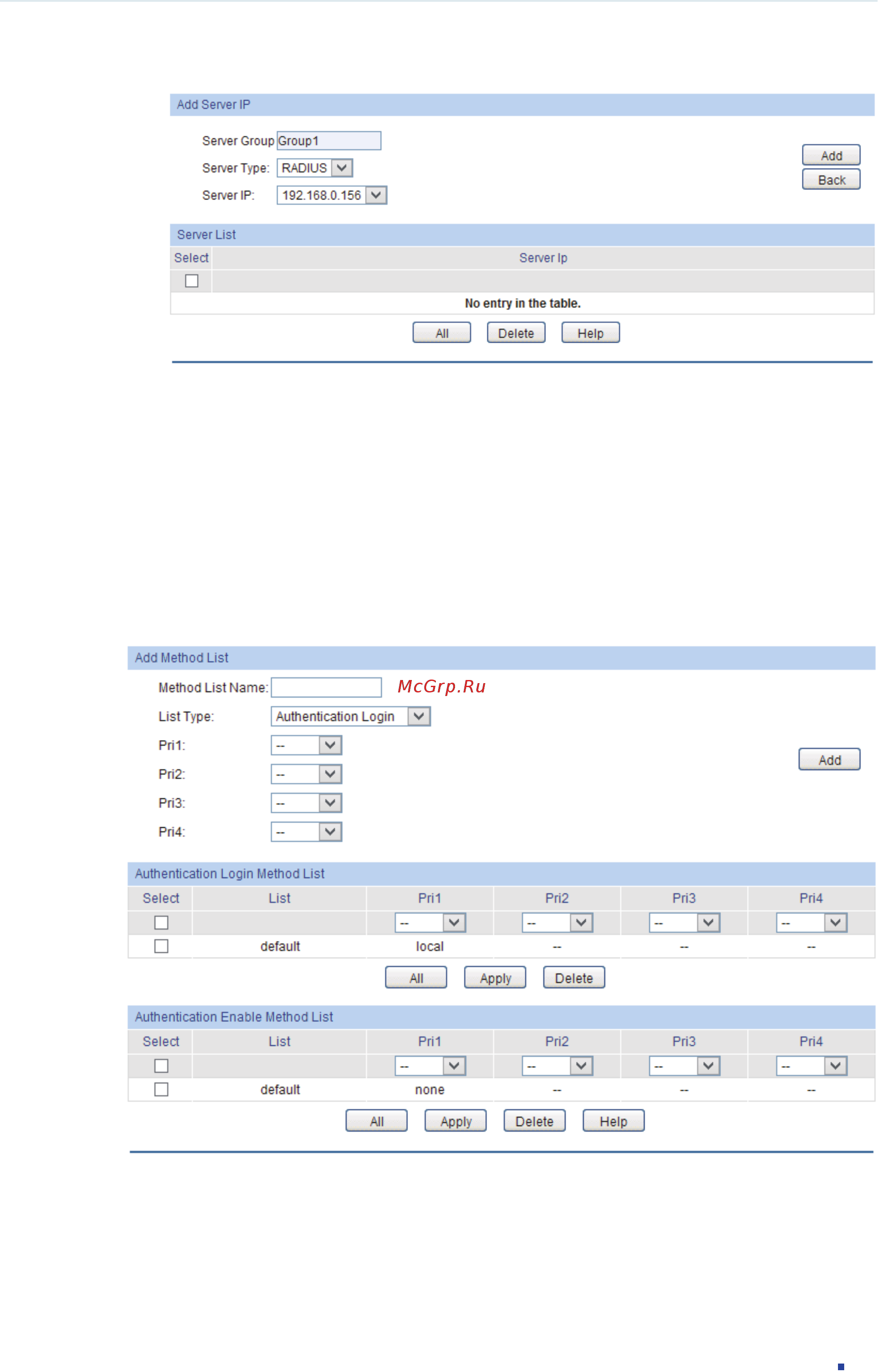
Task: Open Pri1 dropdown in Authentication Login Method List
Action: (455, 922)
